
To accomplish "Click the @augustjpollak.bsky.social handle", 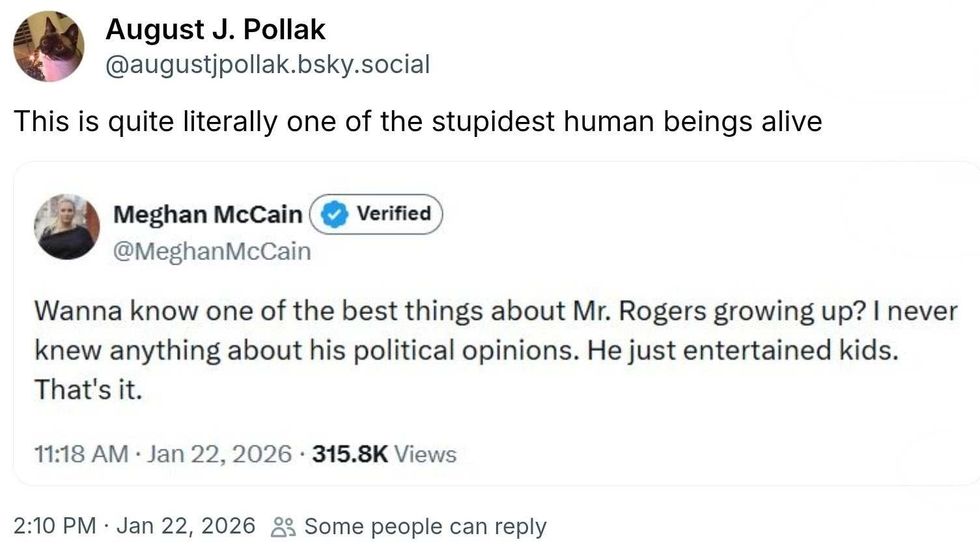I will [x=267, y=65].
